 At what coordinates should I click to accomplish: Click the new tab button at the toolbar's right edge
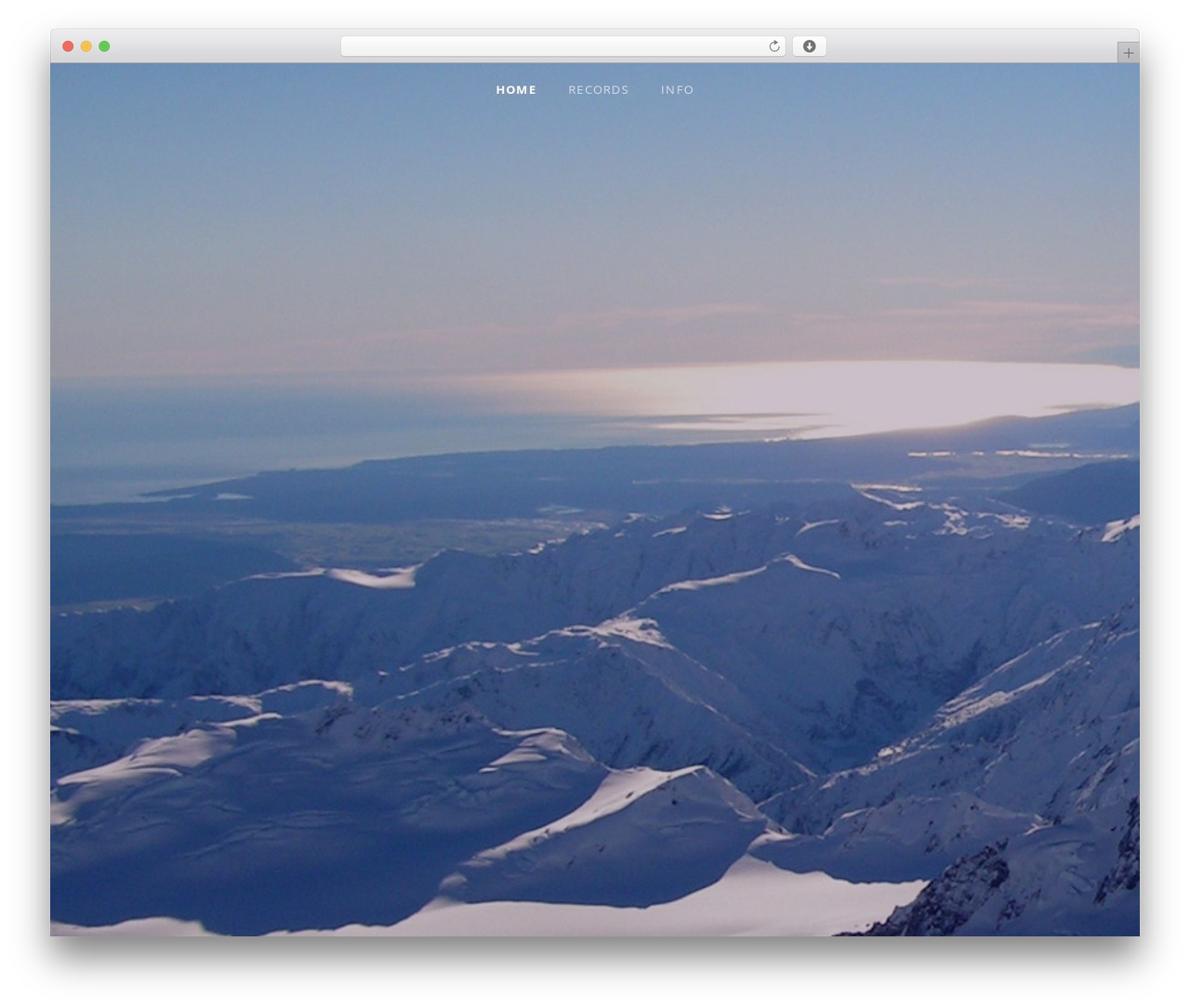click(1128, 53)
